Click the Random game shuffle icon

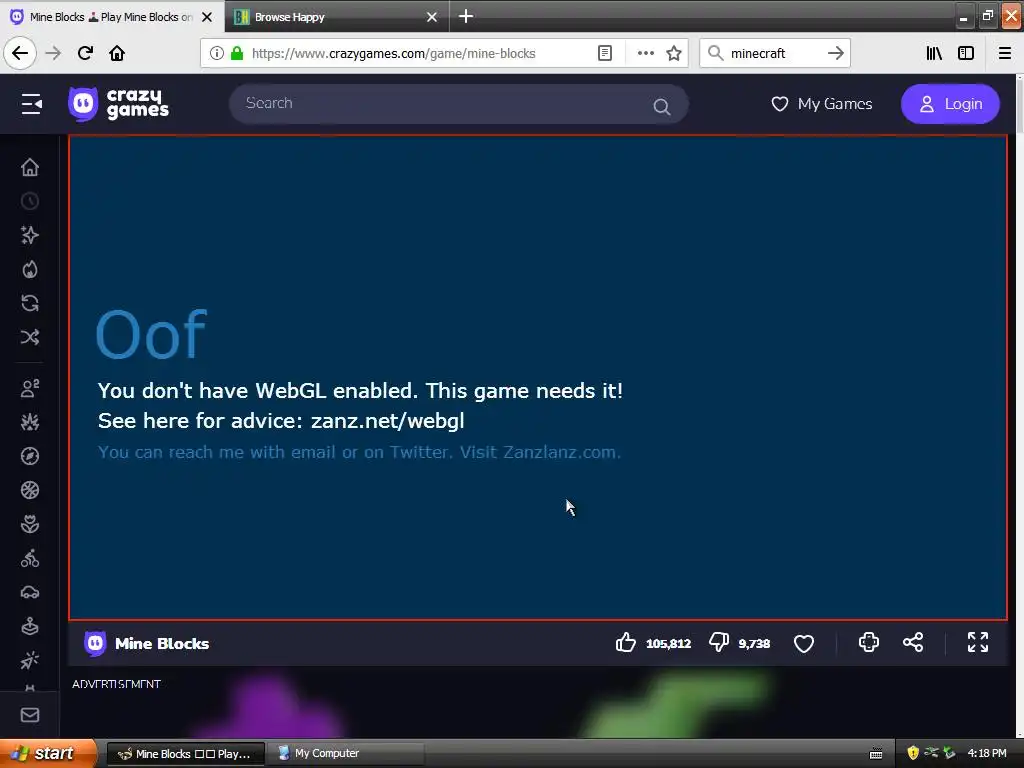[x=30, y=337]
